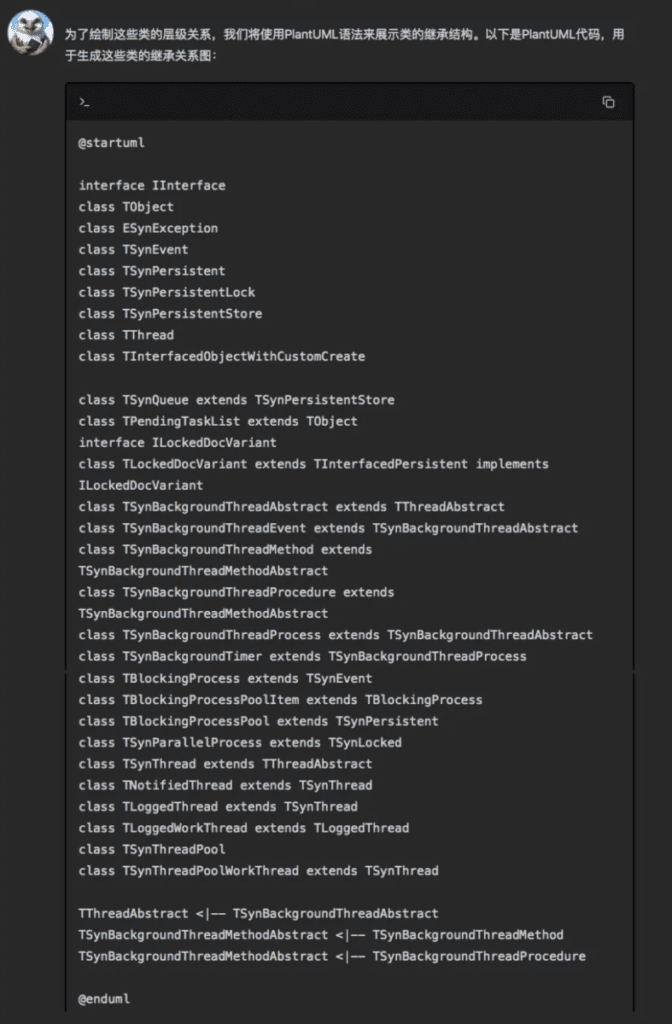Click the 'class TSynPersistentLock' line
The width and height of the screenshot is (672, 1024).
pos(167,292)
